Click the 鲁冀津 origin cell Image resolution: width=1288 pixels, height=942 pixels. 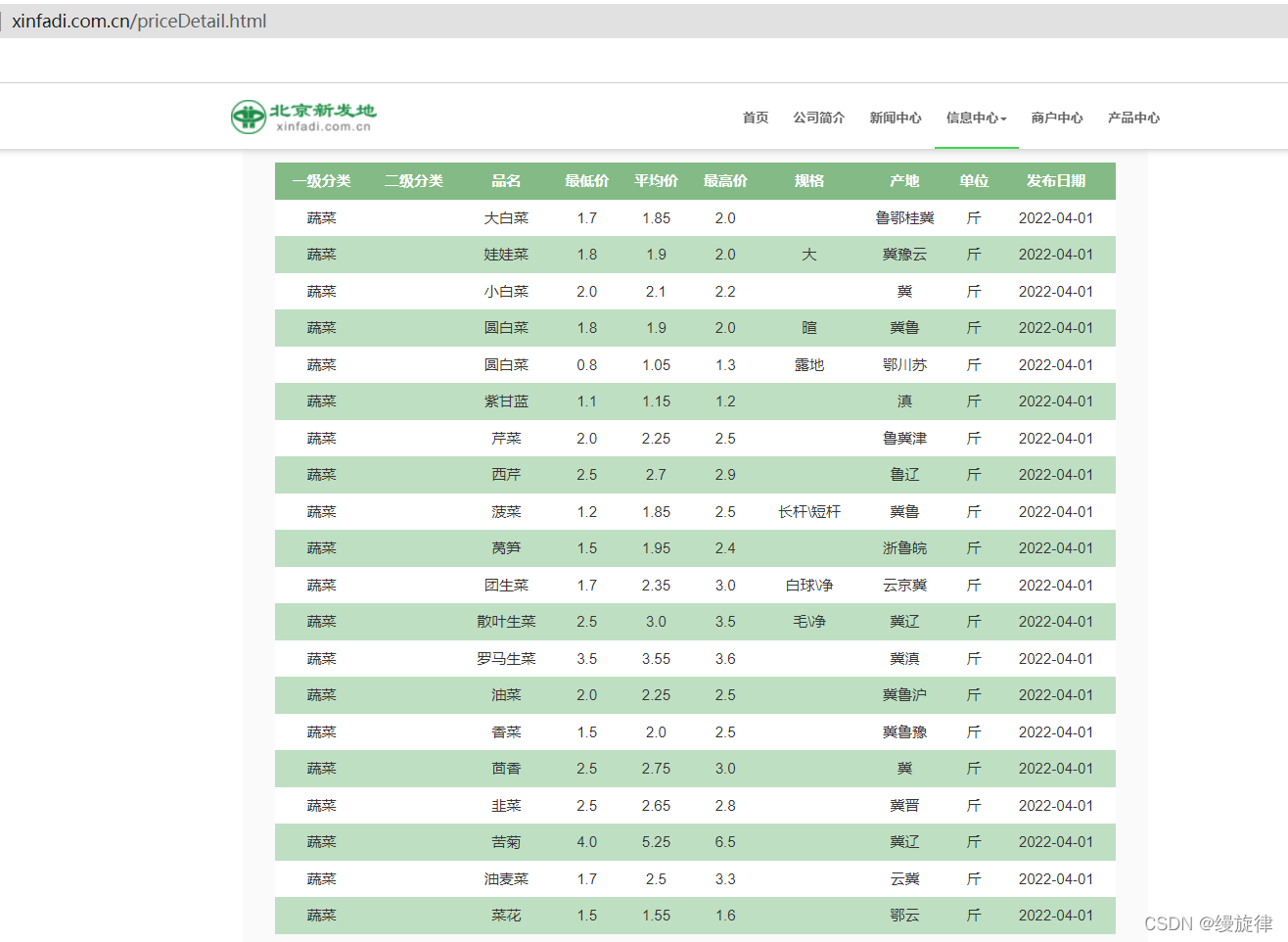(904, 439)
